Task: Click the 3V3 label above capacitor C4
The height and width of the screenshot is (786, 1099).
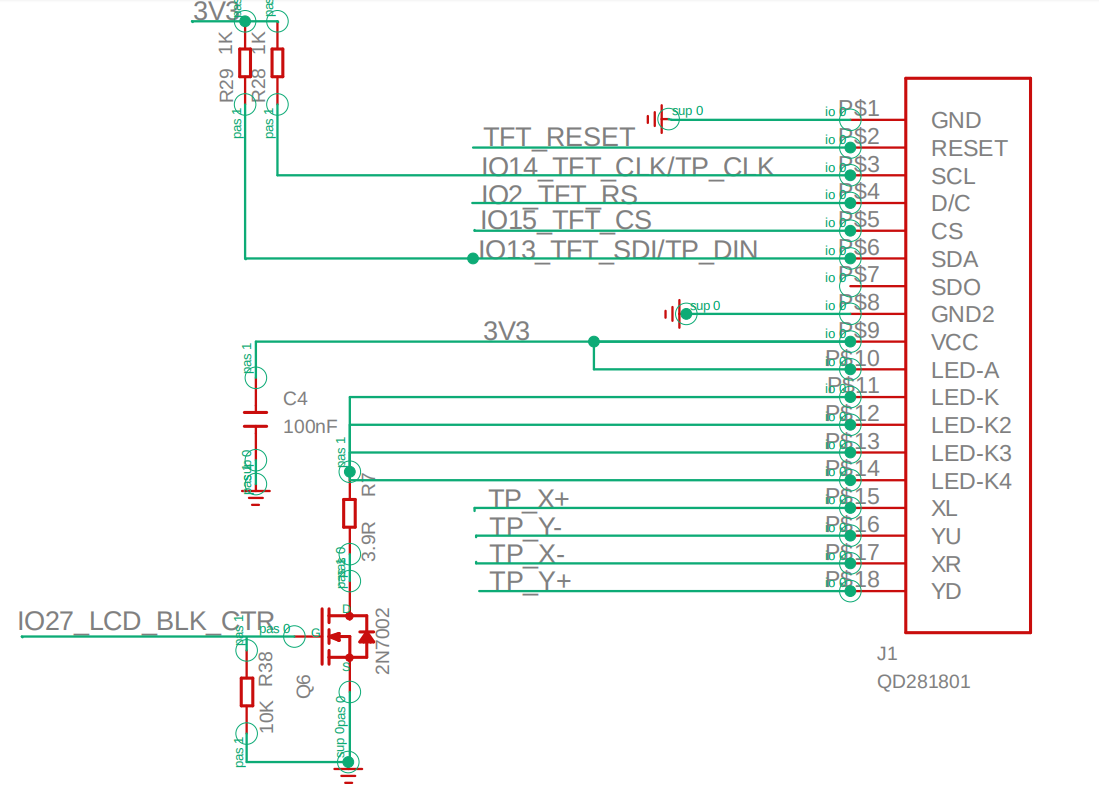Action: click(x=506, y=331)
